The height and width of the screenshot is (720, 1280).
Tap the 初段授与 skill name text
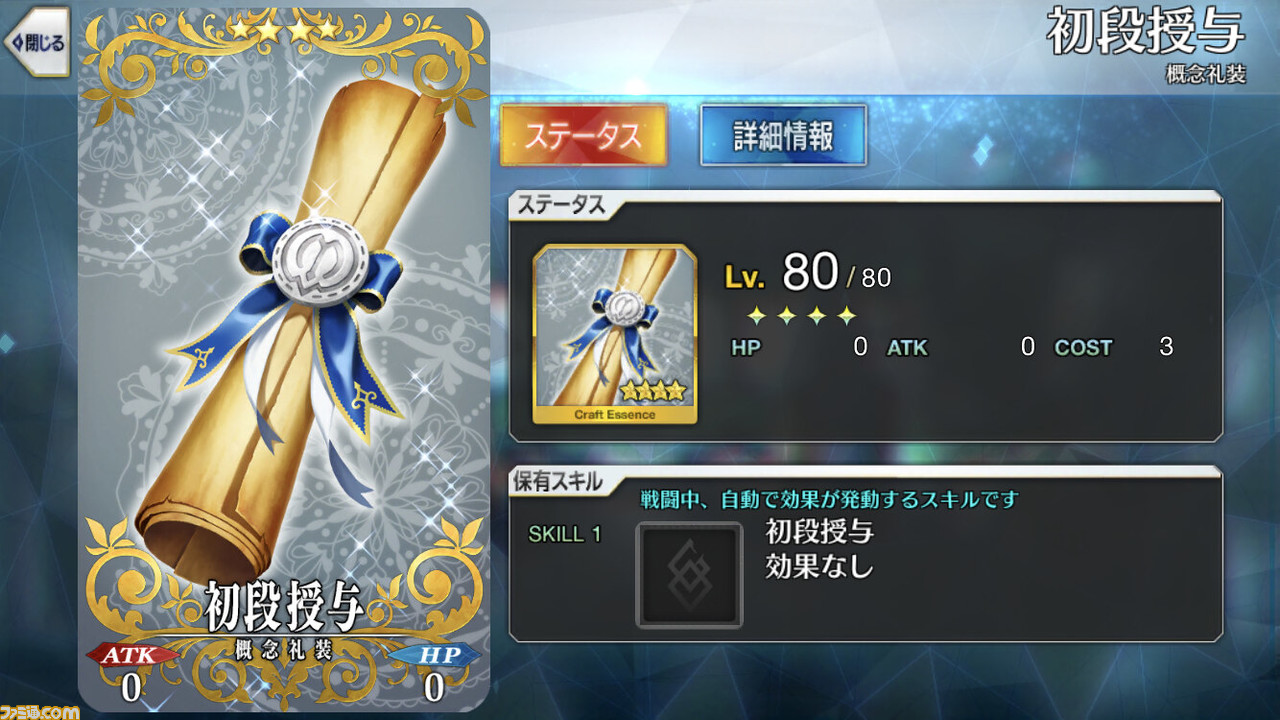coord(820,531)
